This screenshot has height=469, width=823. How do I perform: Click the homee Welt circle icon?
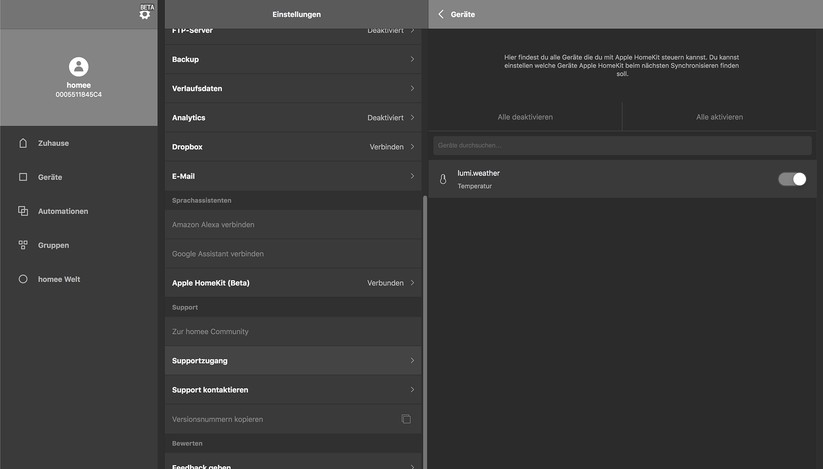23,279
